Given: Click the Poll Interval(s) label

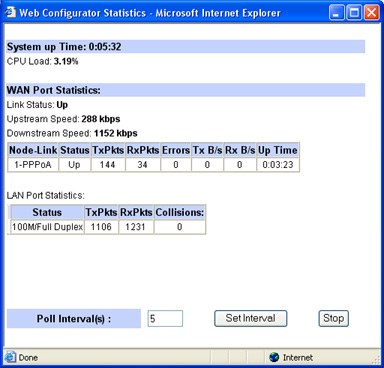Looking at the screenshot, I should tap(74, 319).
